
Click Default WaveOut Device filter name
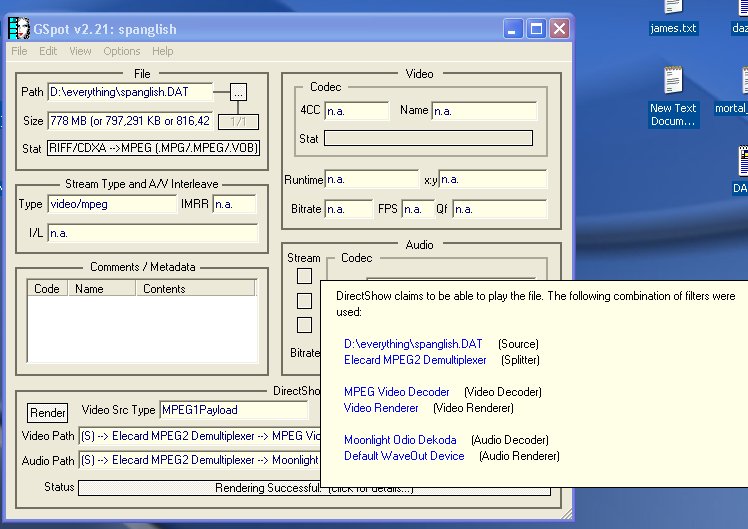pos(404,456)
